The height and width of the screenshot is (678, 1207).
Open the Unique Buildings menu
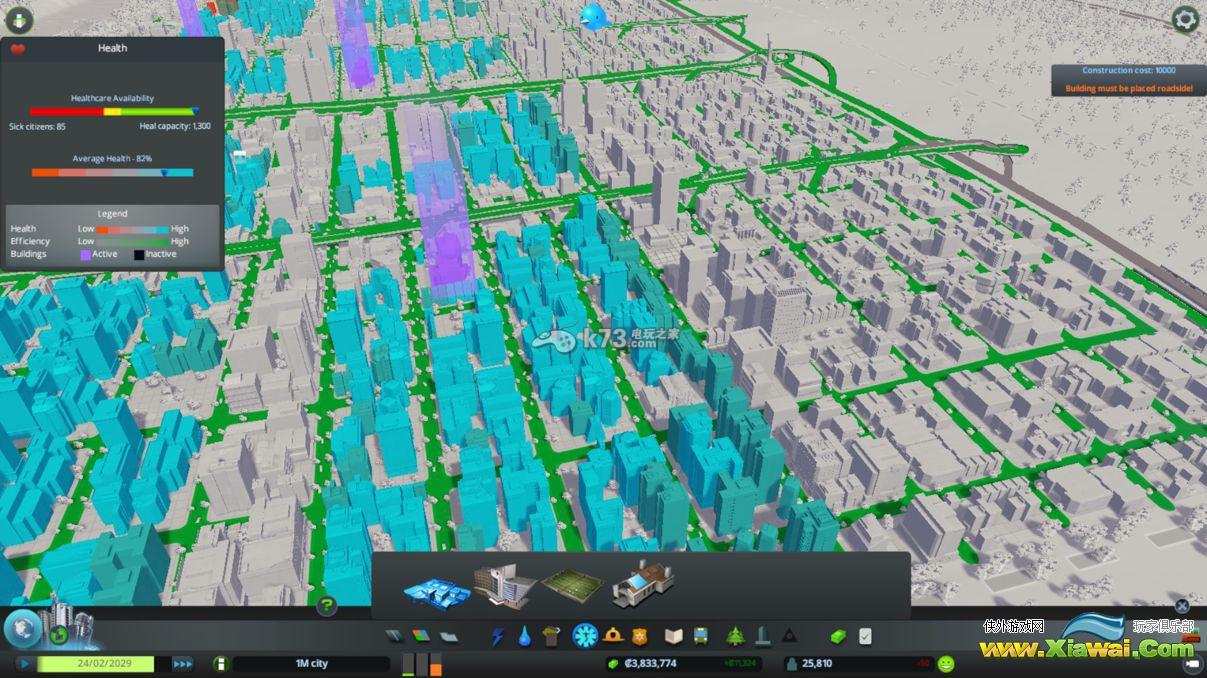point(762,636)
